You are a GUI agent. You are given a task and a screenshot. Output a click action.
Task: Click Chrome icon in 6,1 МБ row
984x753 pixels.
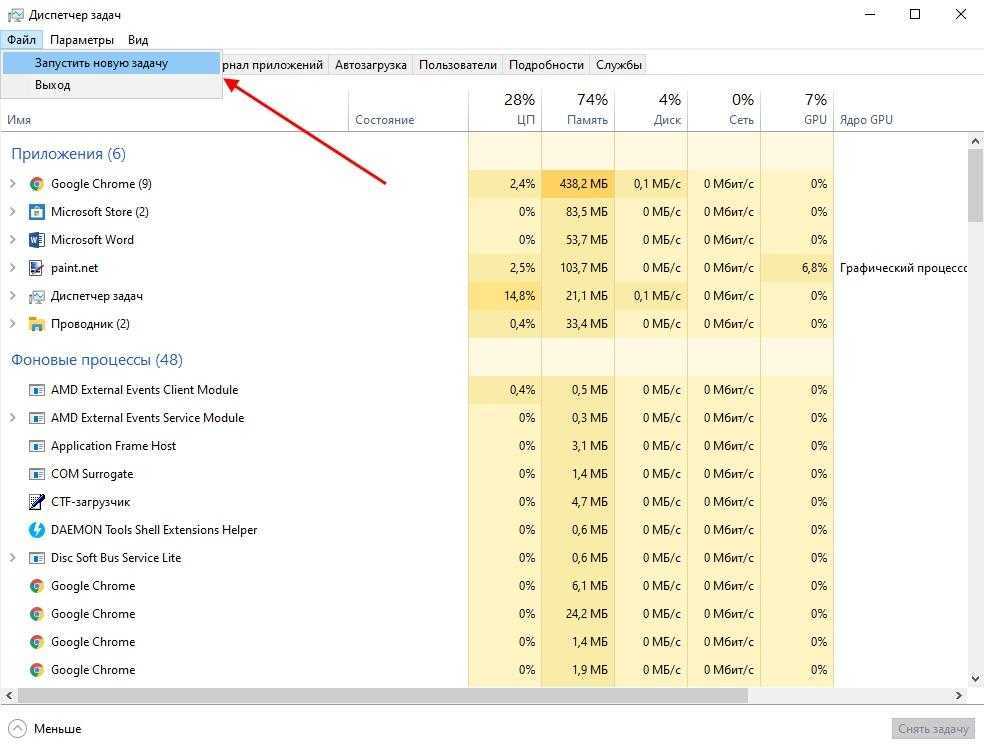click(x=36, y=586)
